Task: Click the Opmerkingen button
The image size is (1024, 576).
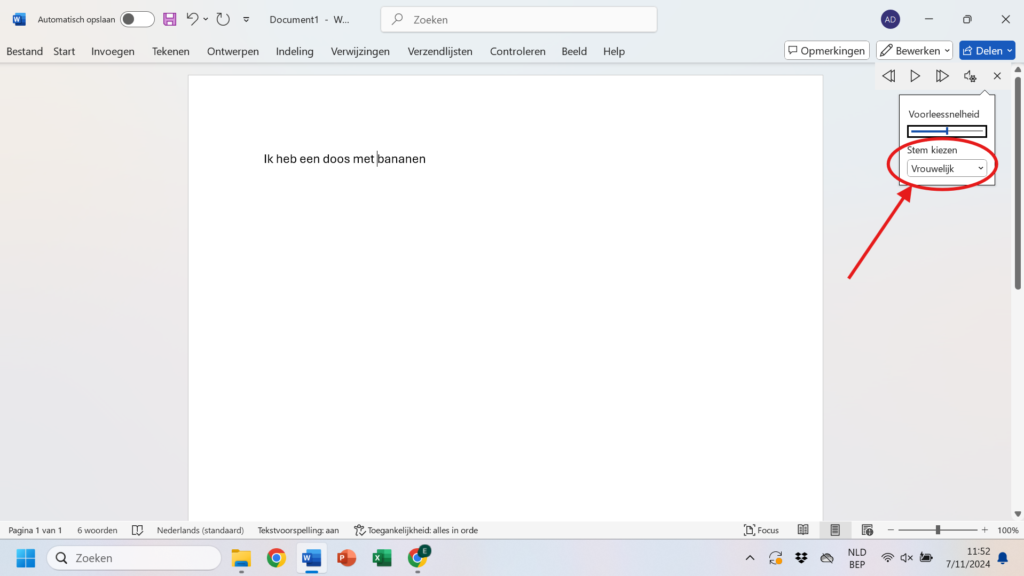Action: pyautogui.click(x=825, y=51)
